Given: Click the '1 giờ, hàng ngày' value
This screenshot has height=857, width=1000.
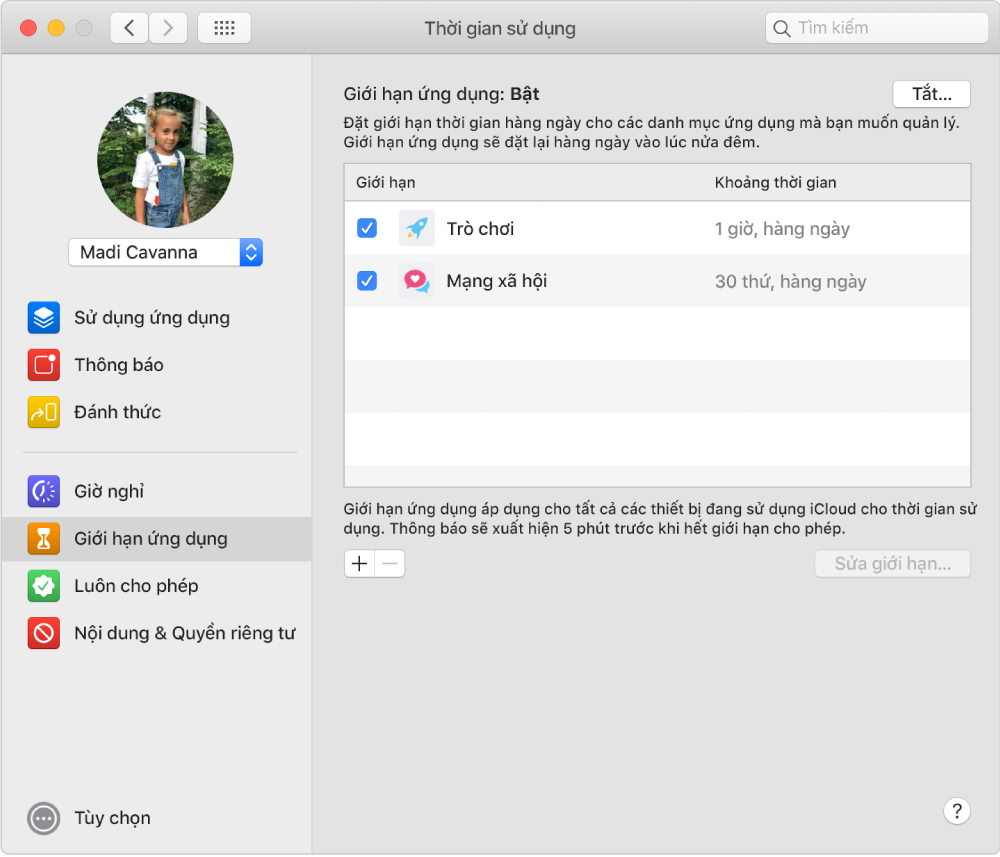Looking at the screenshot, I should click(x=782, y=228).
